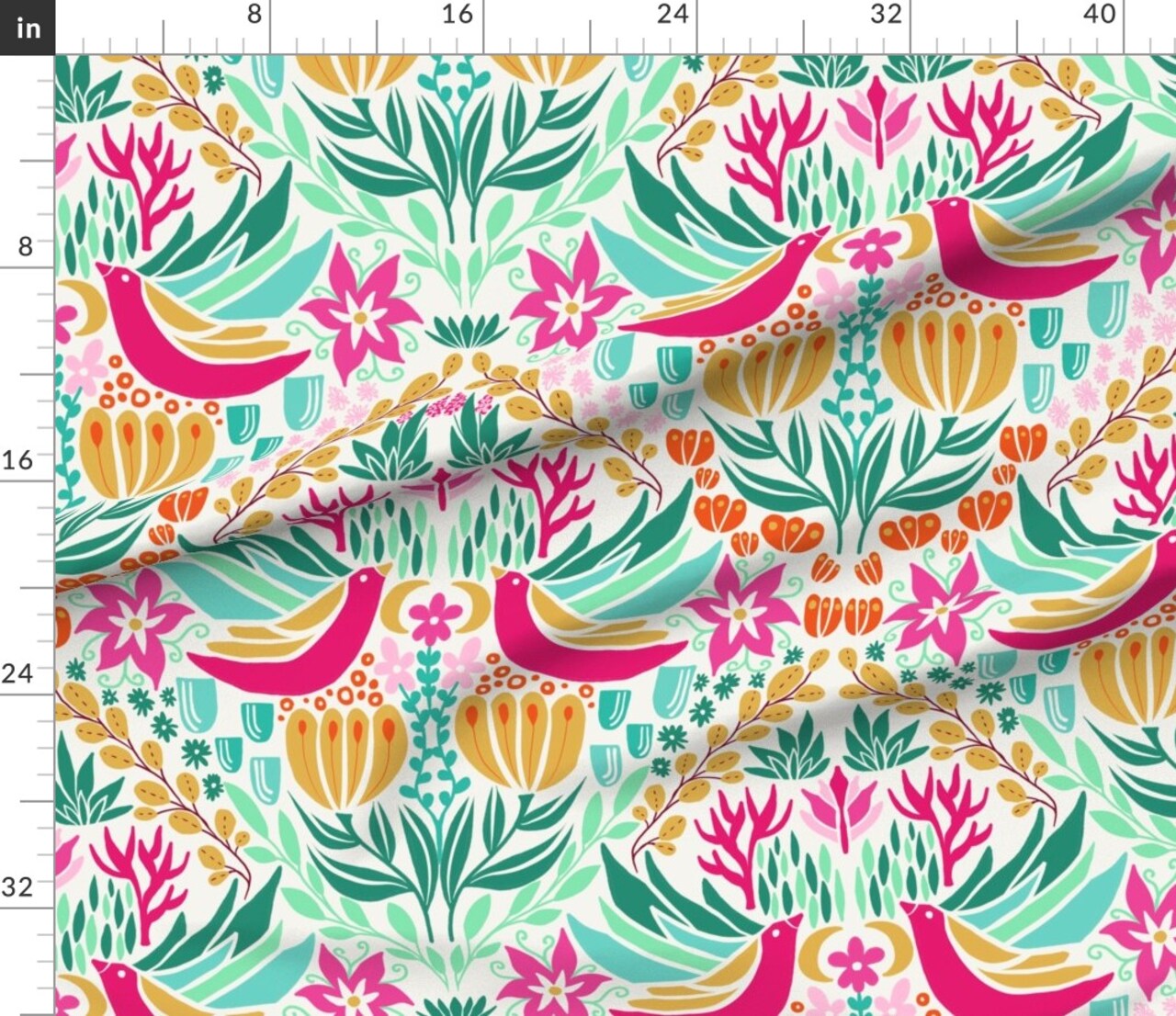Click the 8 mark on top ruler
Screen dimensions: 1176x1016
tap(254, 14)
